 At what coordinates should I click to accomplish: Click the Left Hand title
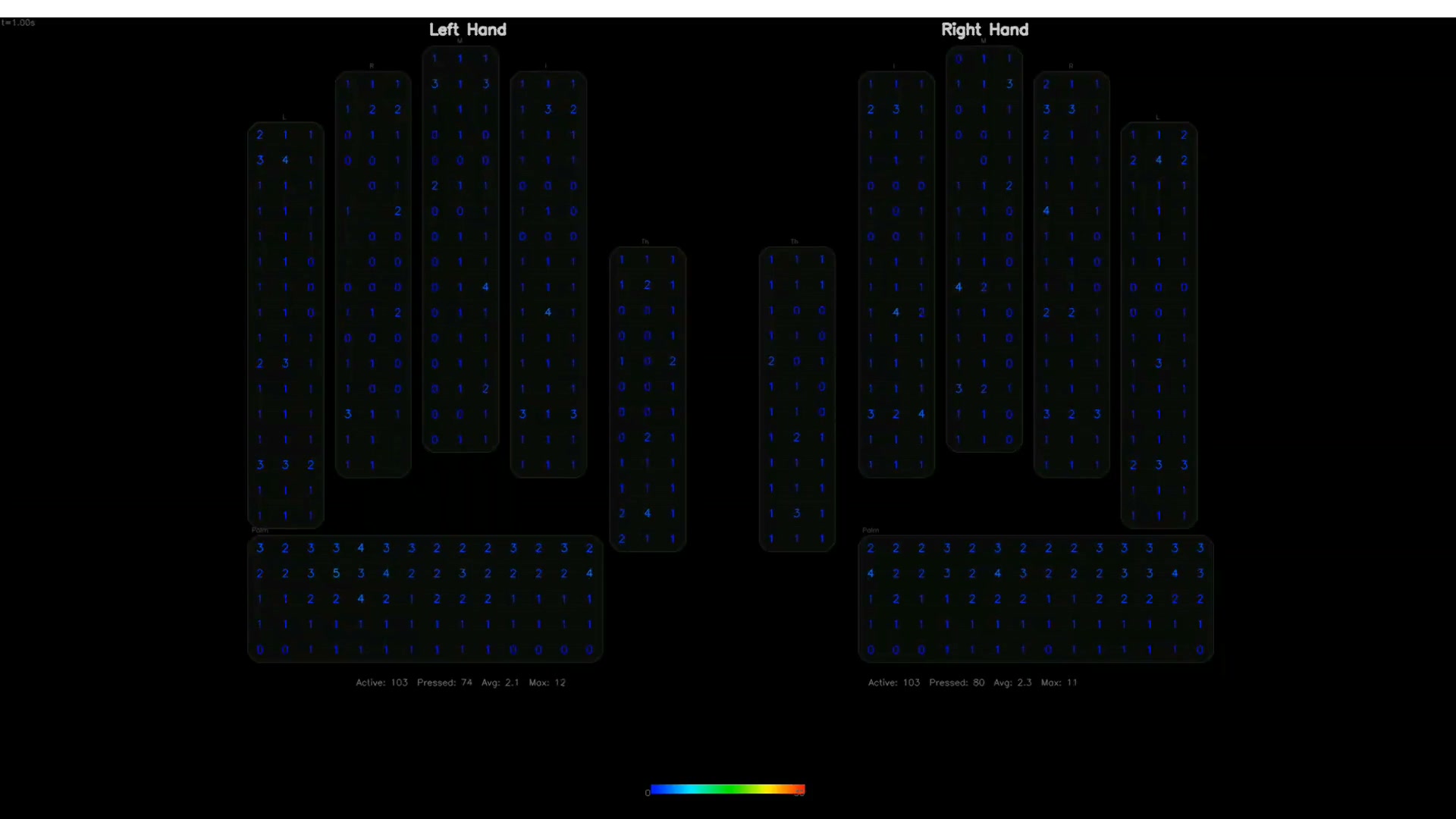click(x=467, y=30)
